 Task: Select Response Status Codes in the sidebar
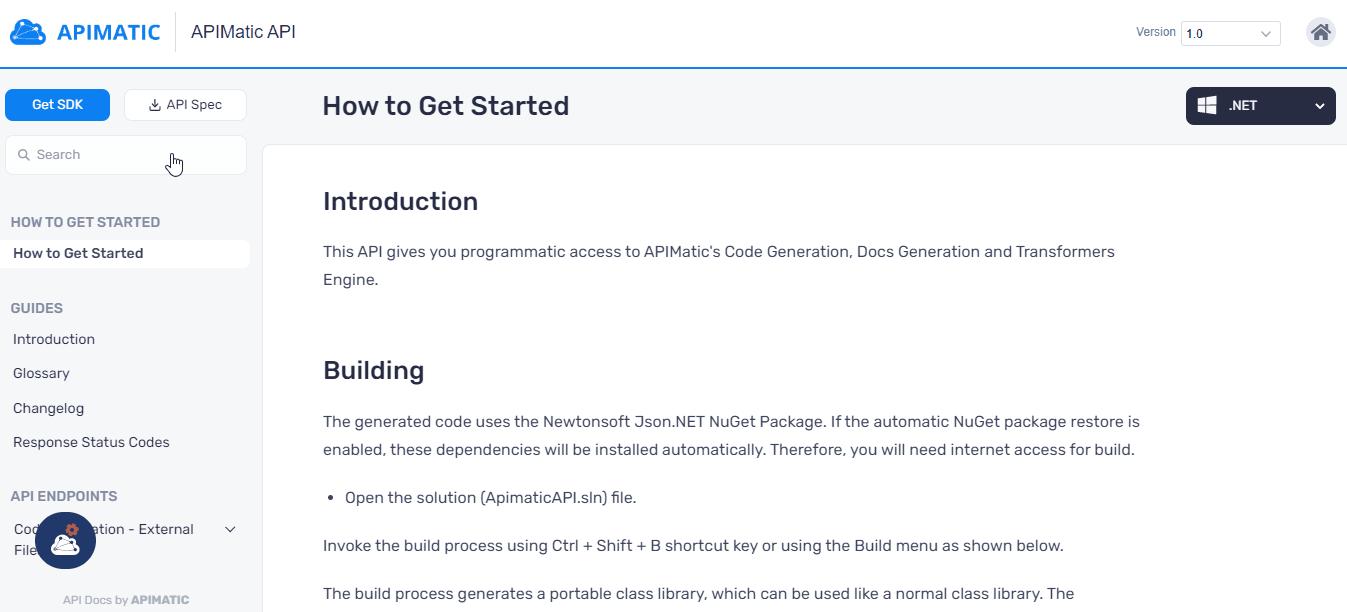91,442
